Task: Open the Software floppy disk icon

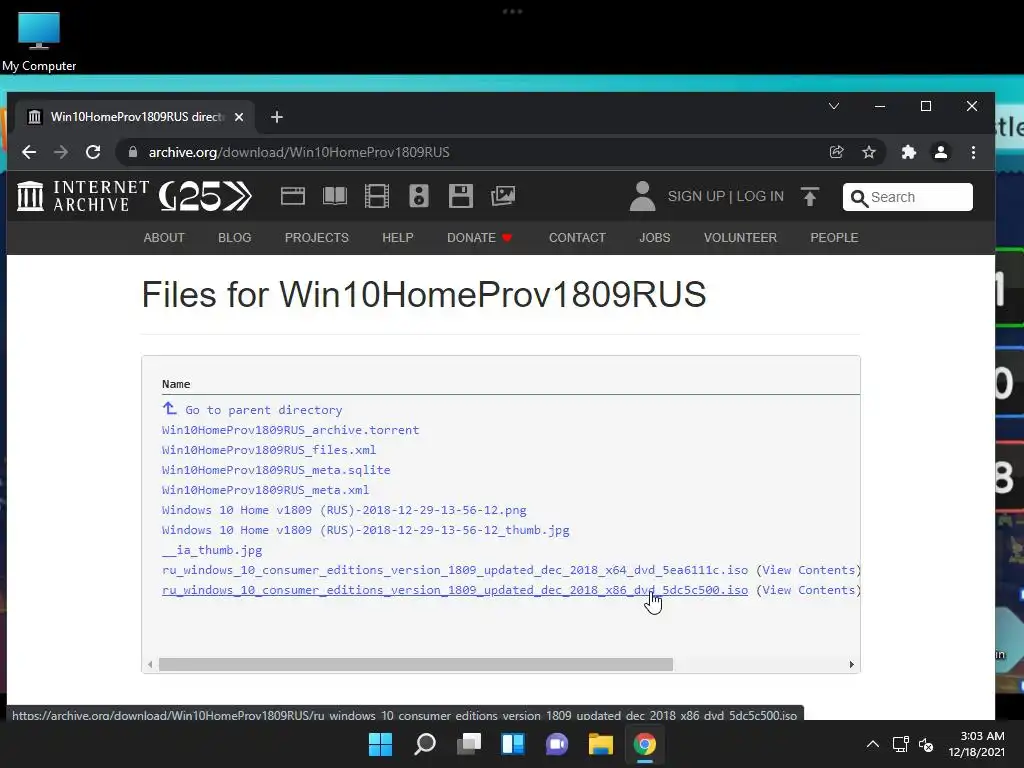Action: click(x=460, y=196)
